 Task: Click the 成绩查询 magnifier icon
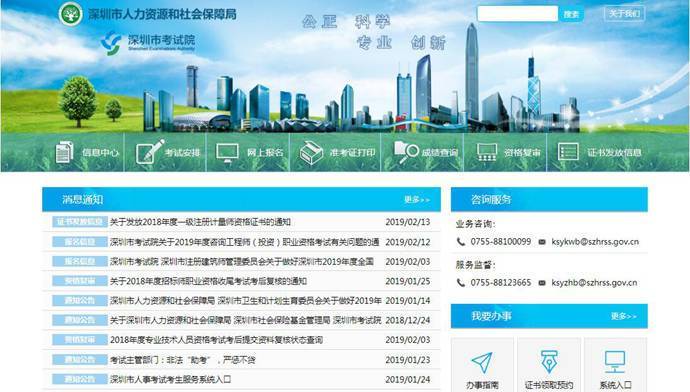[x=406, y=152]
